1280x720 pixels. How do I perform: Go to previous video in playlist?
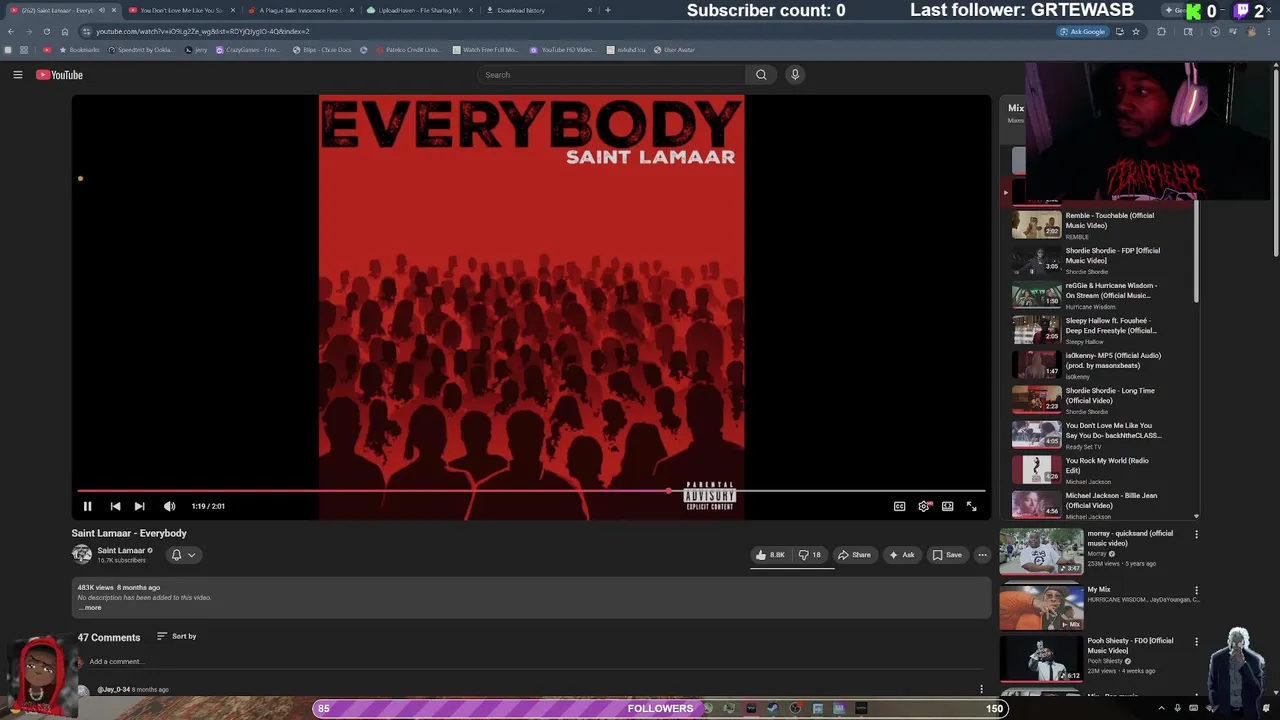pyautogui.click(x=115, y=506)
